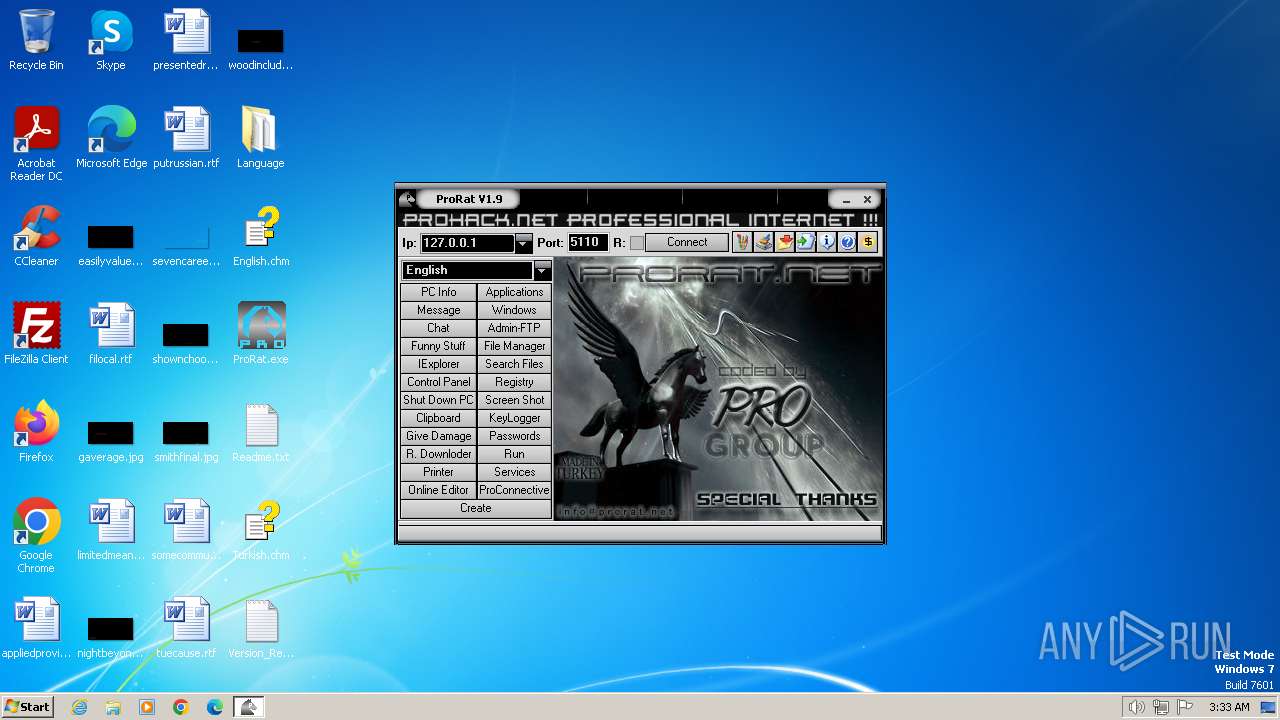Click the taskbar clock showing 3:33 AM
The height and width of the screenshot is (720, 1280).
[x=1229, y=707]
